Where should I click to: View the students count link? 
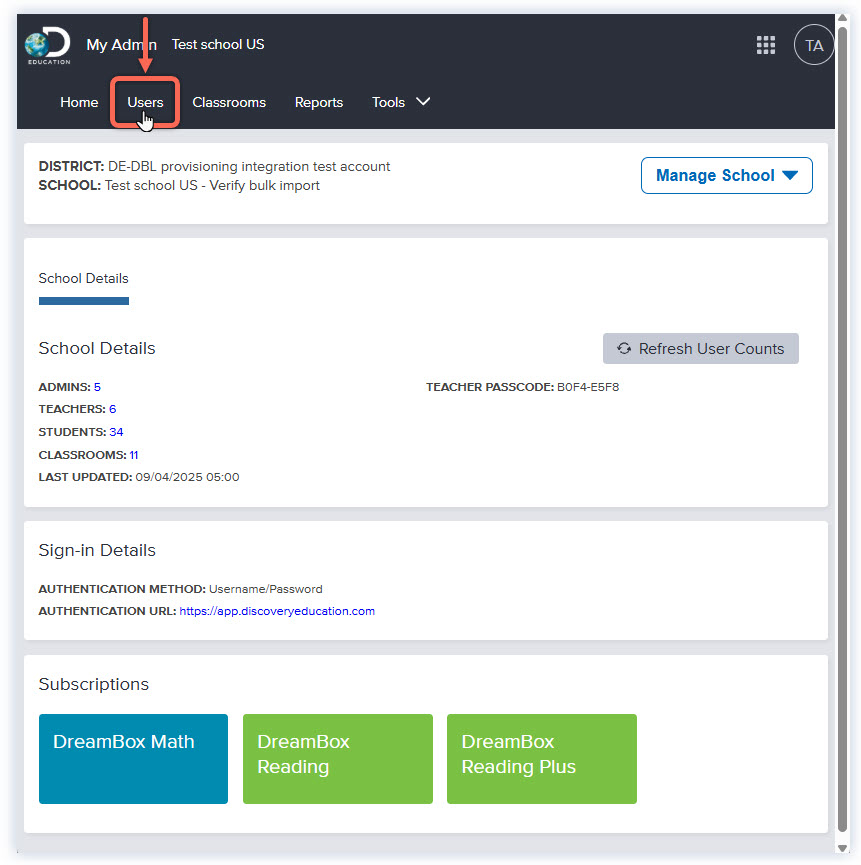tap(116, 432)
